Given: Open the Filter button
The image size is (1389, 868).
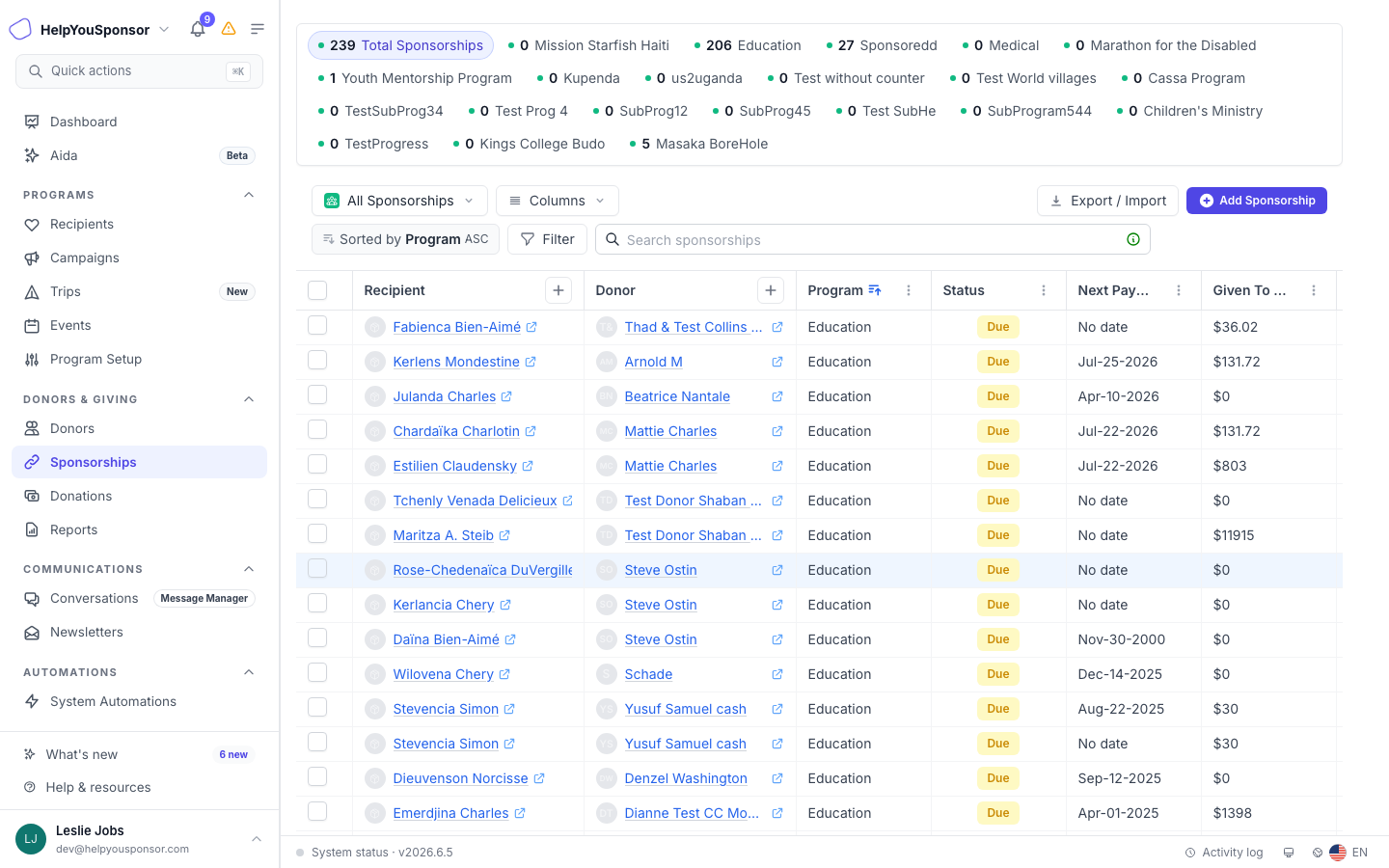Looking at the screenshot, I should pyautogui.click(x=548, y=239).
